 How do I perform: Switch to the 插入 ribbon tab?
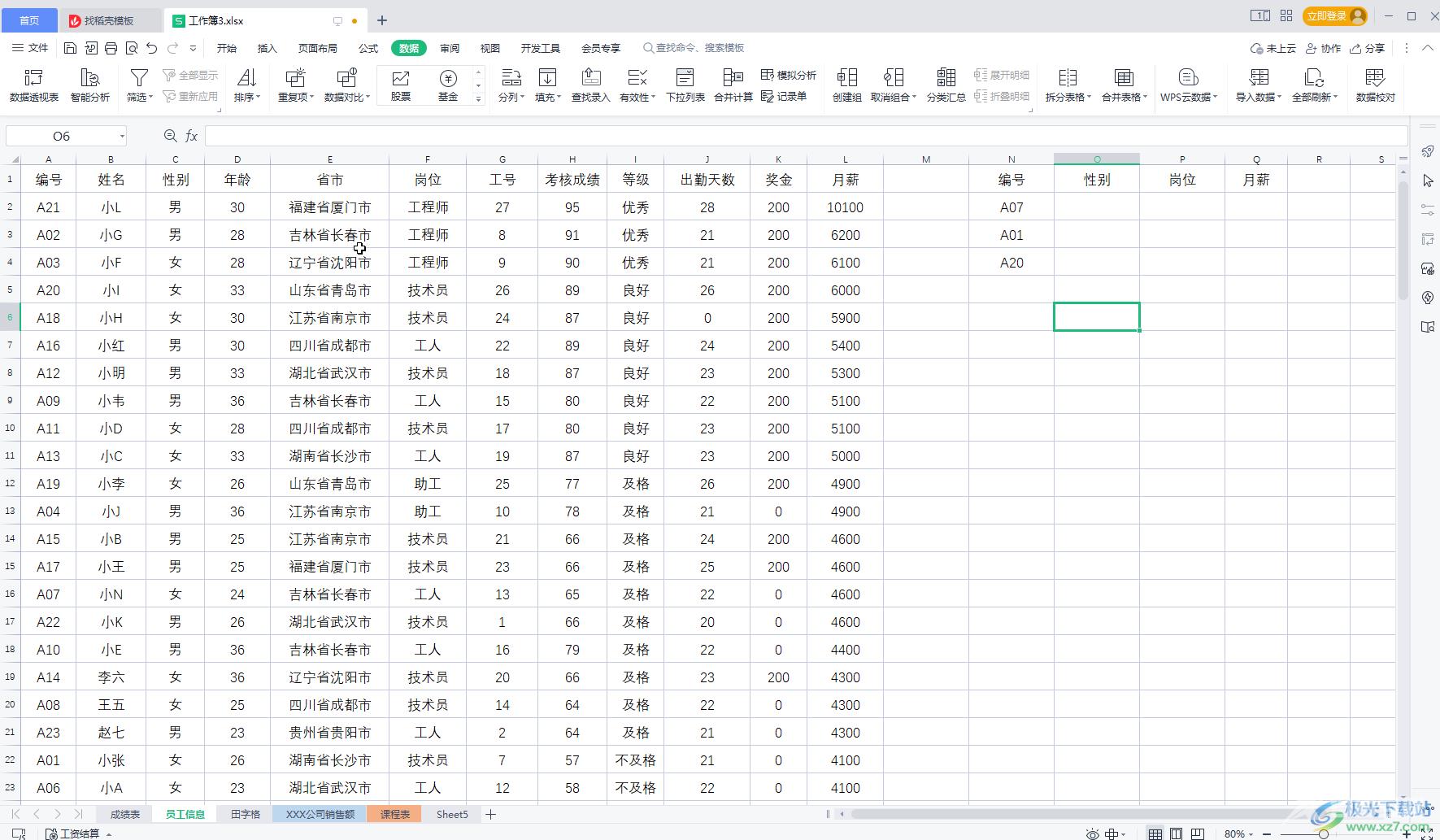(268, 48)
